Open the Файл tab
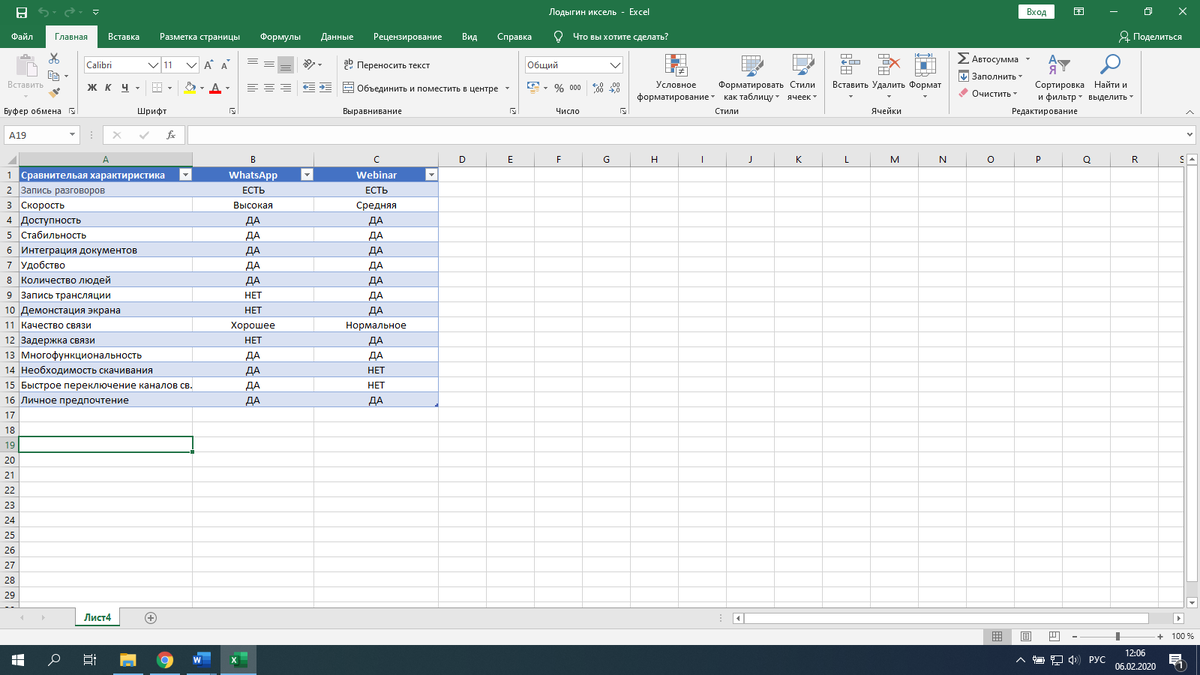1200x675 pixels. (x=22, y=37)
